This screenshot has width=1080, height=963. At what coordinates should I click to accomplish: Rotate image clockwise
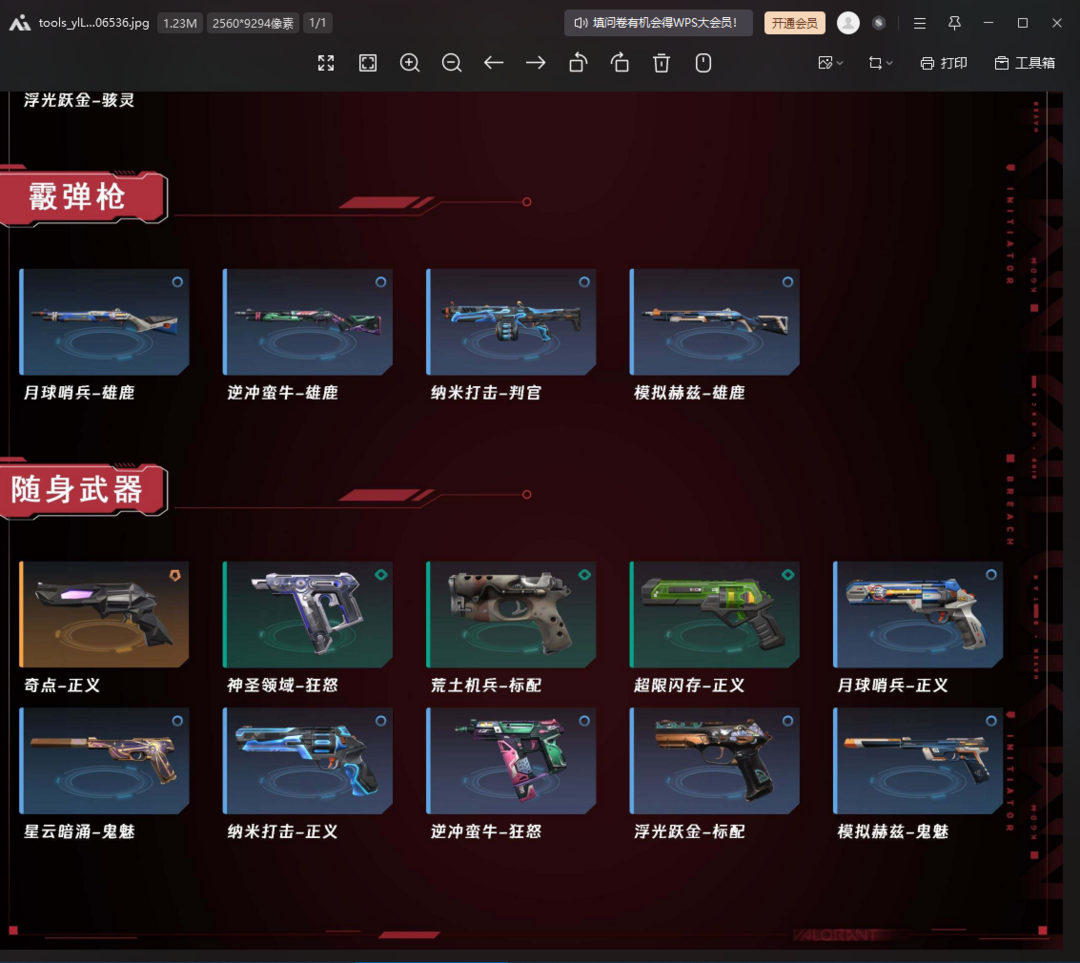pyautogui.click(x=620, y=63)
